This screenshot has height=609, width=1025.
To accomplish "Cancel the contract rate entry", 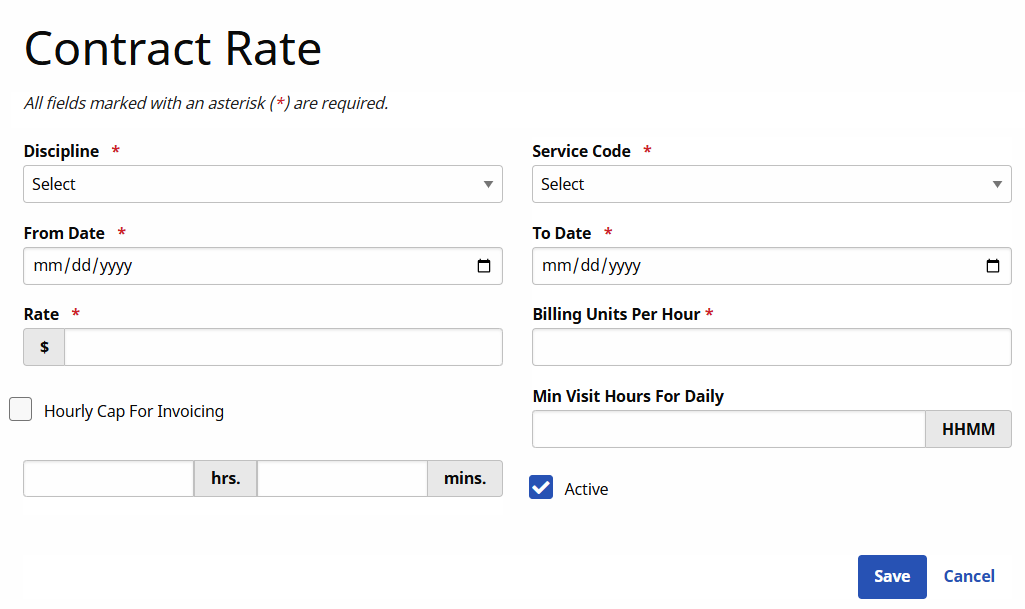I will pos(968,576).
